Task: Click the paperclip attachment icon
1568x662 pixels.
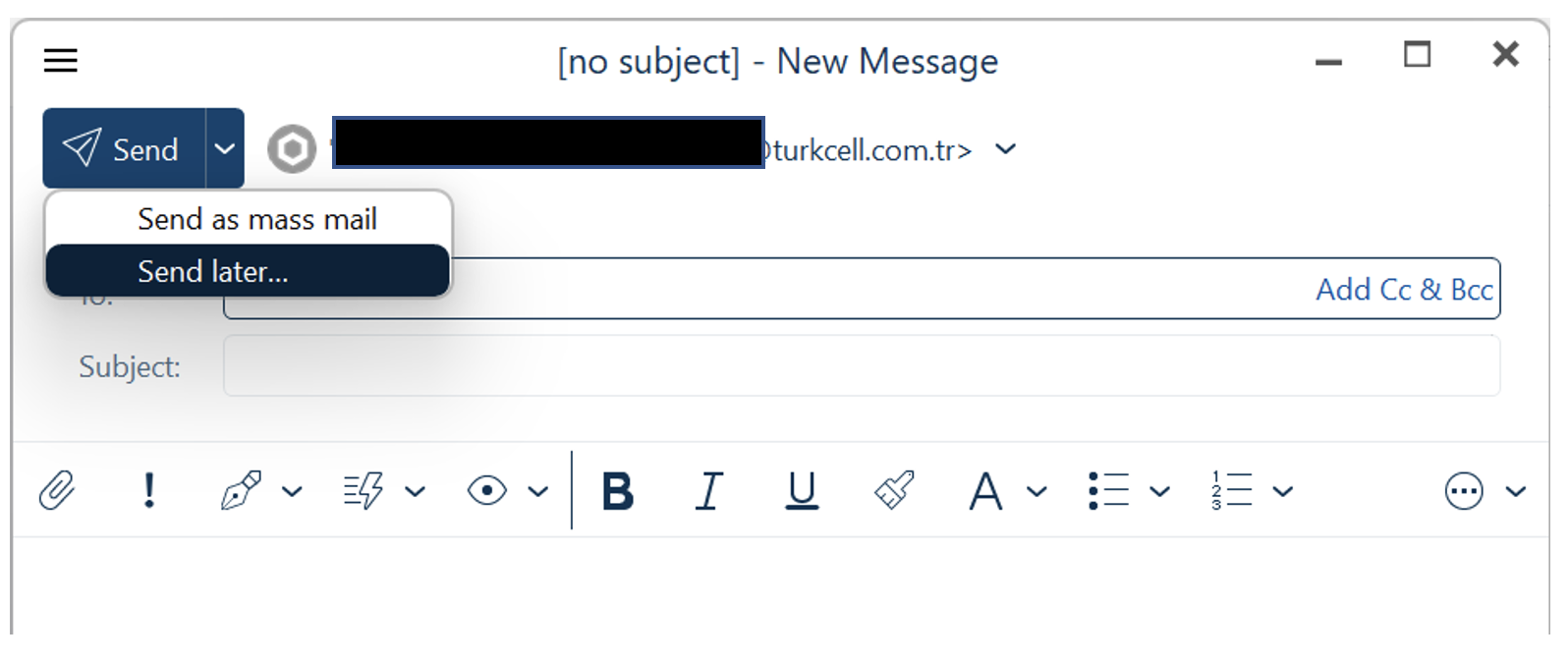Action: [57, 489]
